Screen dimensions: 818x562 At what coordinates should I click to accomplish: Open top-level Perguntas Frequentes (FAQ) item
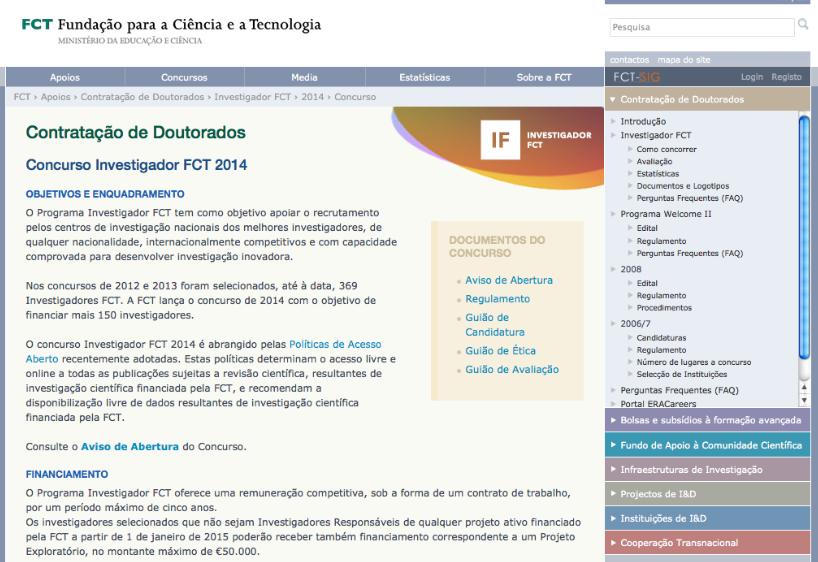[679, 390]
